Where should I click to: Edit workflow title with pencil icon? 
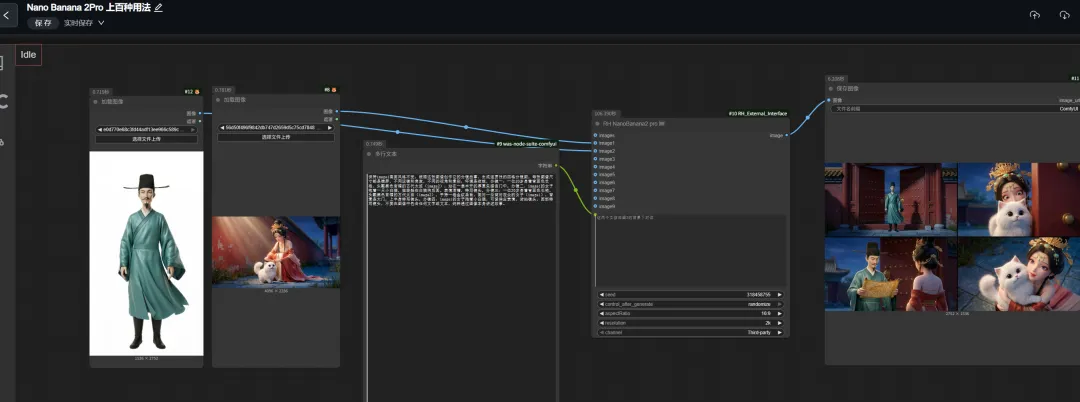[158, 8]
